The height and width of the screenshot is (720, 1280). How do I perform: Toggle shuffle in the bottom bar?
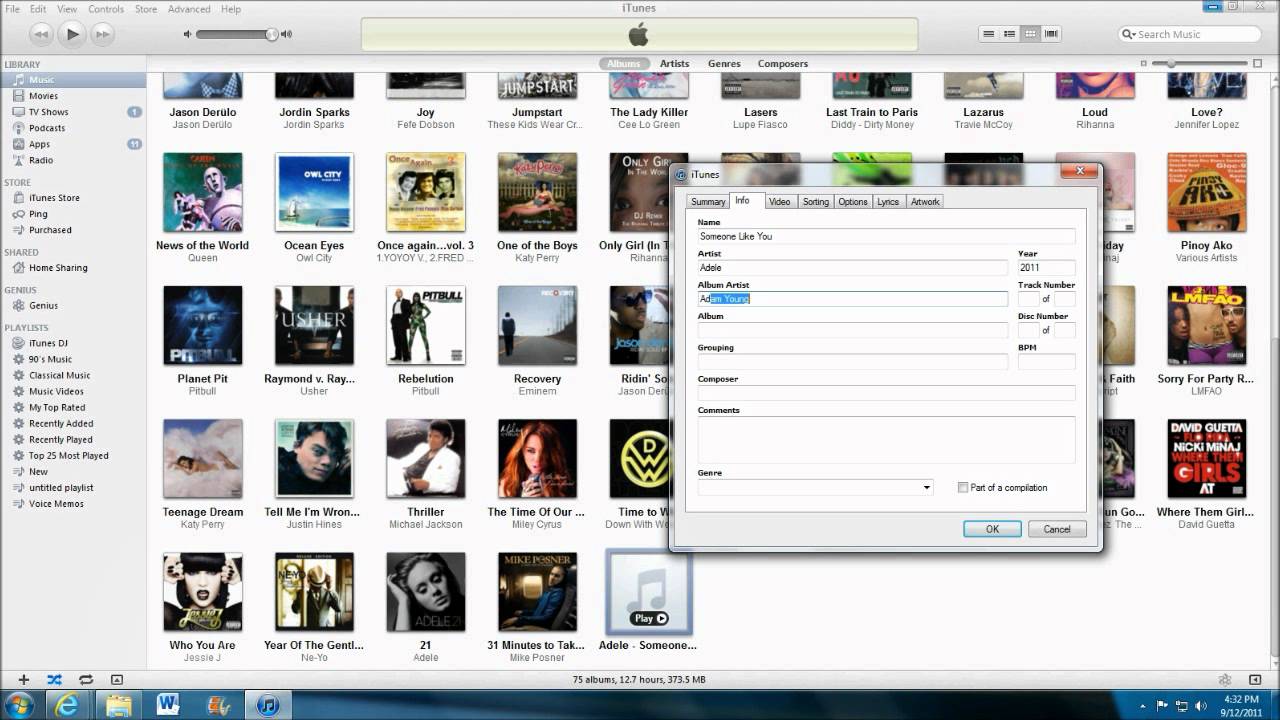[x=54, y=679]
